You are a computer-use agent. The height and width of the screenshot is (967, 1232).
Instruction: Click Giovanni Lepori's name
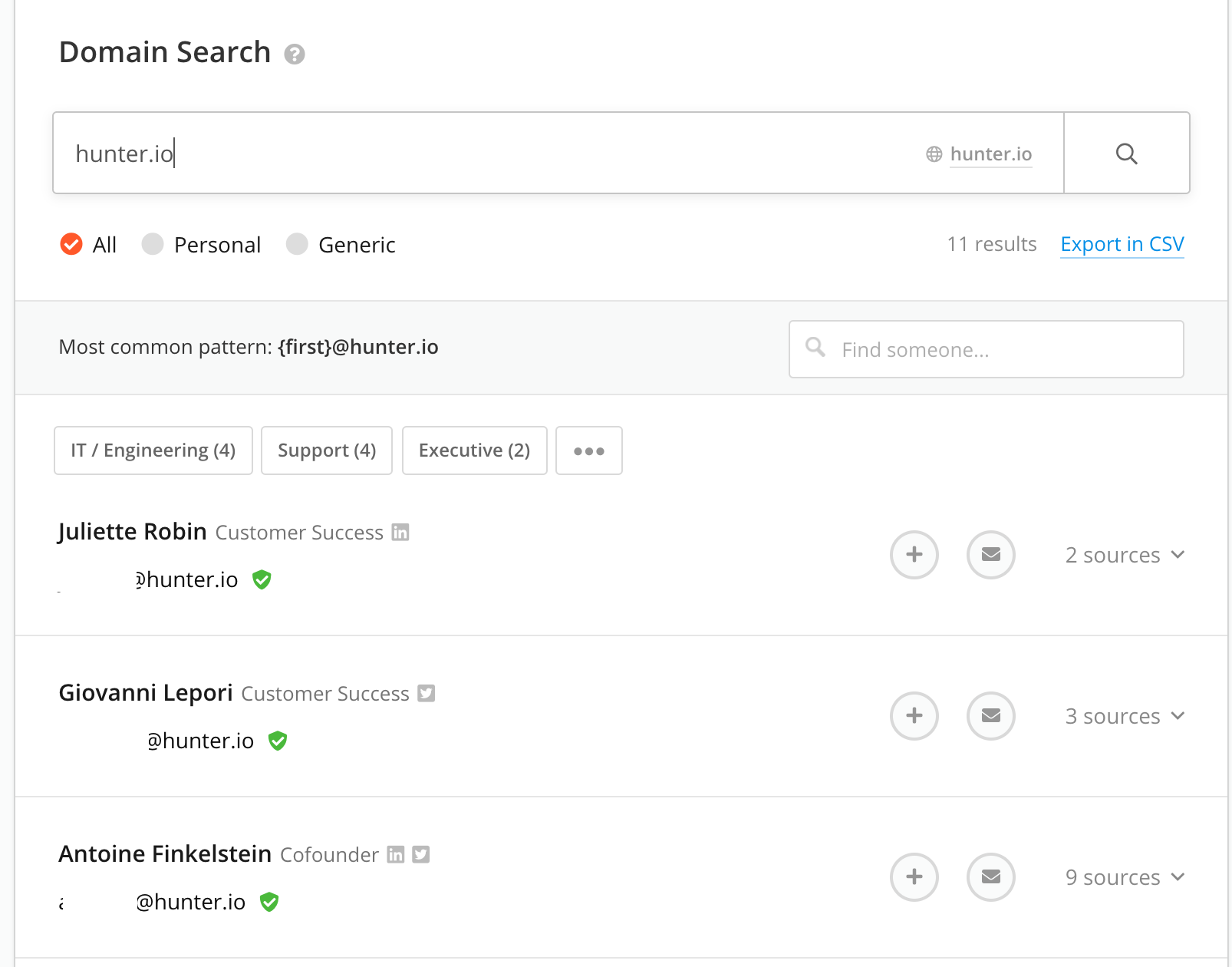point(146,693)
